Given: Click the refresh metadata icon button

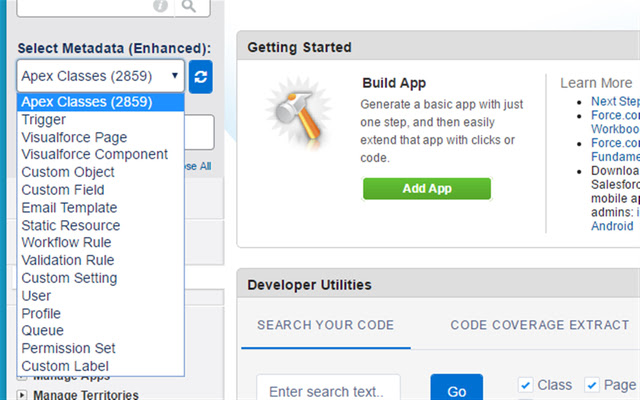Looking at the screenshot, I should (x=200, y=76).
